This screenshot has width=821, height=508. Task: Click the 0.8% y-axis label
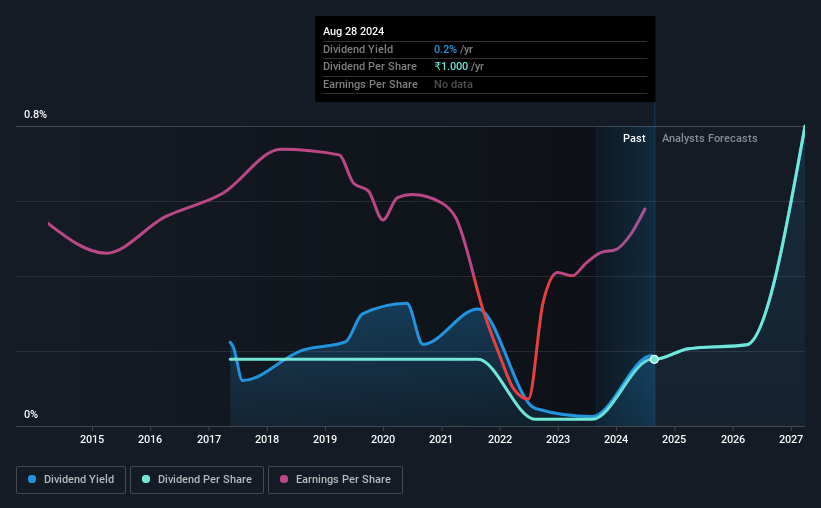coord(36,115)
